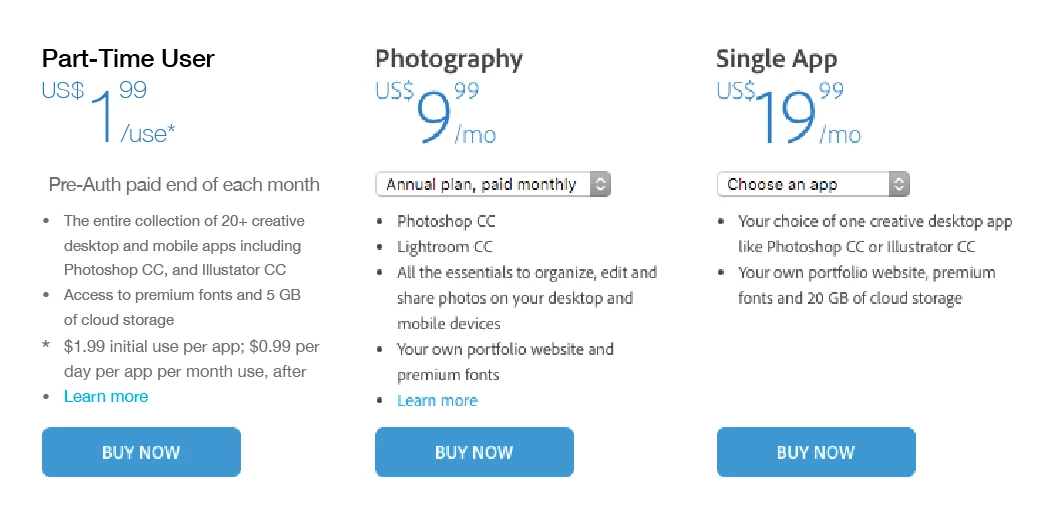The image size is (1048, 513).
Task: Buy the Single App plan
Action: click(x=815, y=452)
